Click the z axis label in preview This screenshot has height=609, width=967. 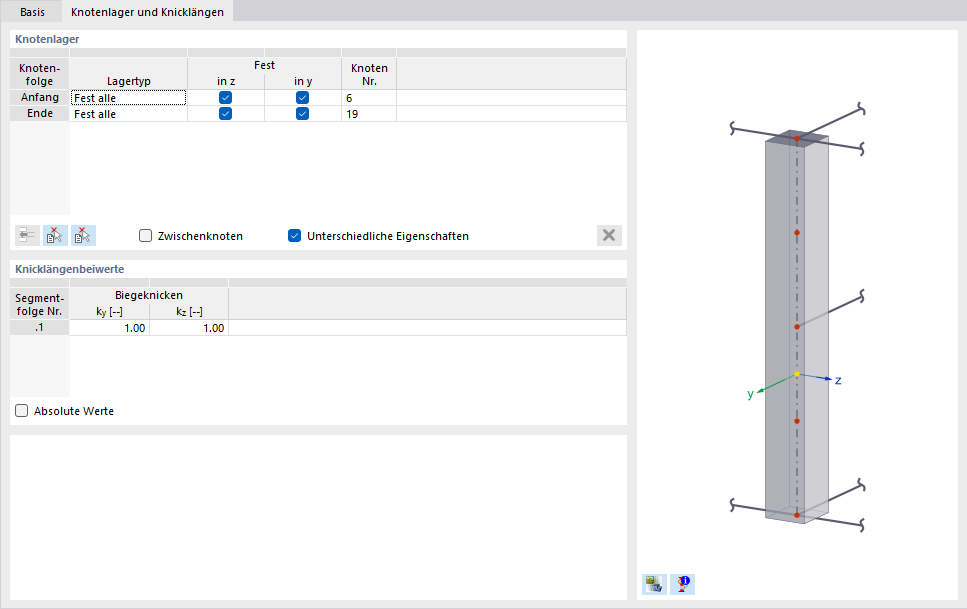pos(838,380)
